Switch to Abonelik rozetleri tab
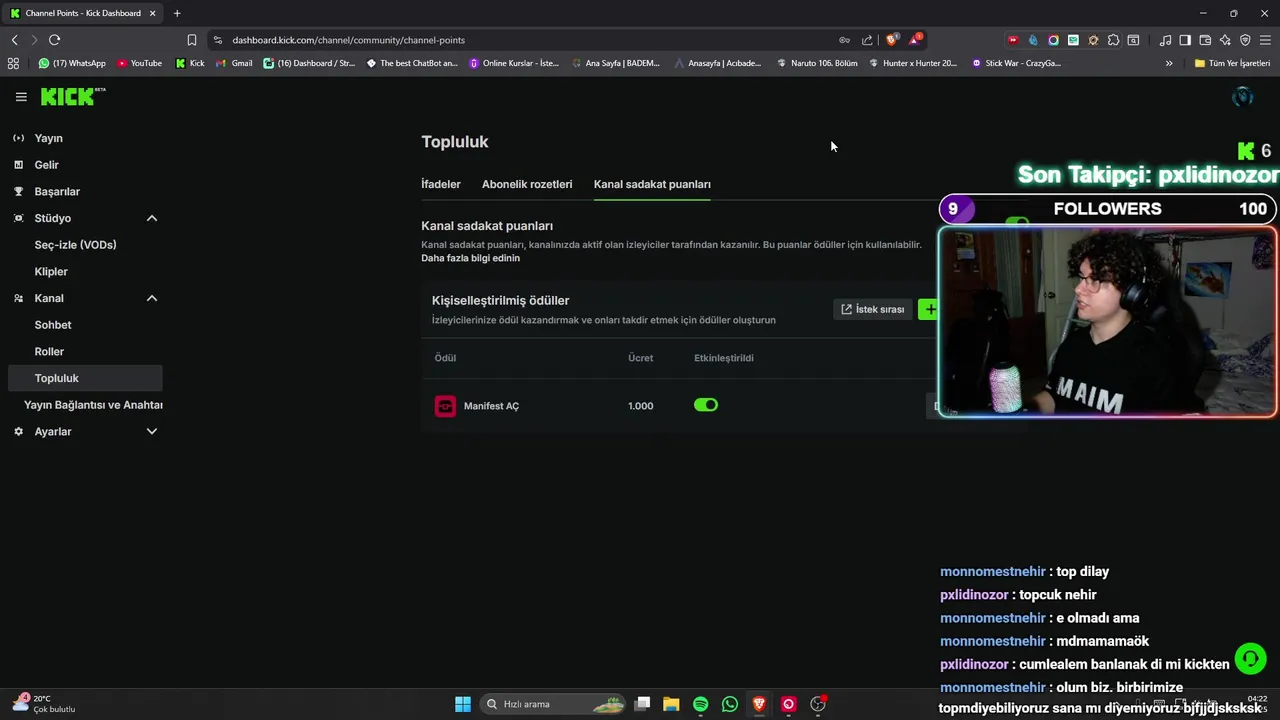 tap(527, 184)
